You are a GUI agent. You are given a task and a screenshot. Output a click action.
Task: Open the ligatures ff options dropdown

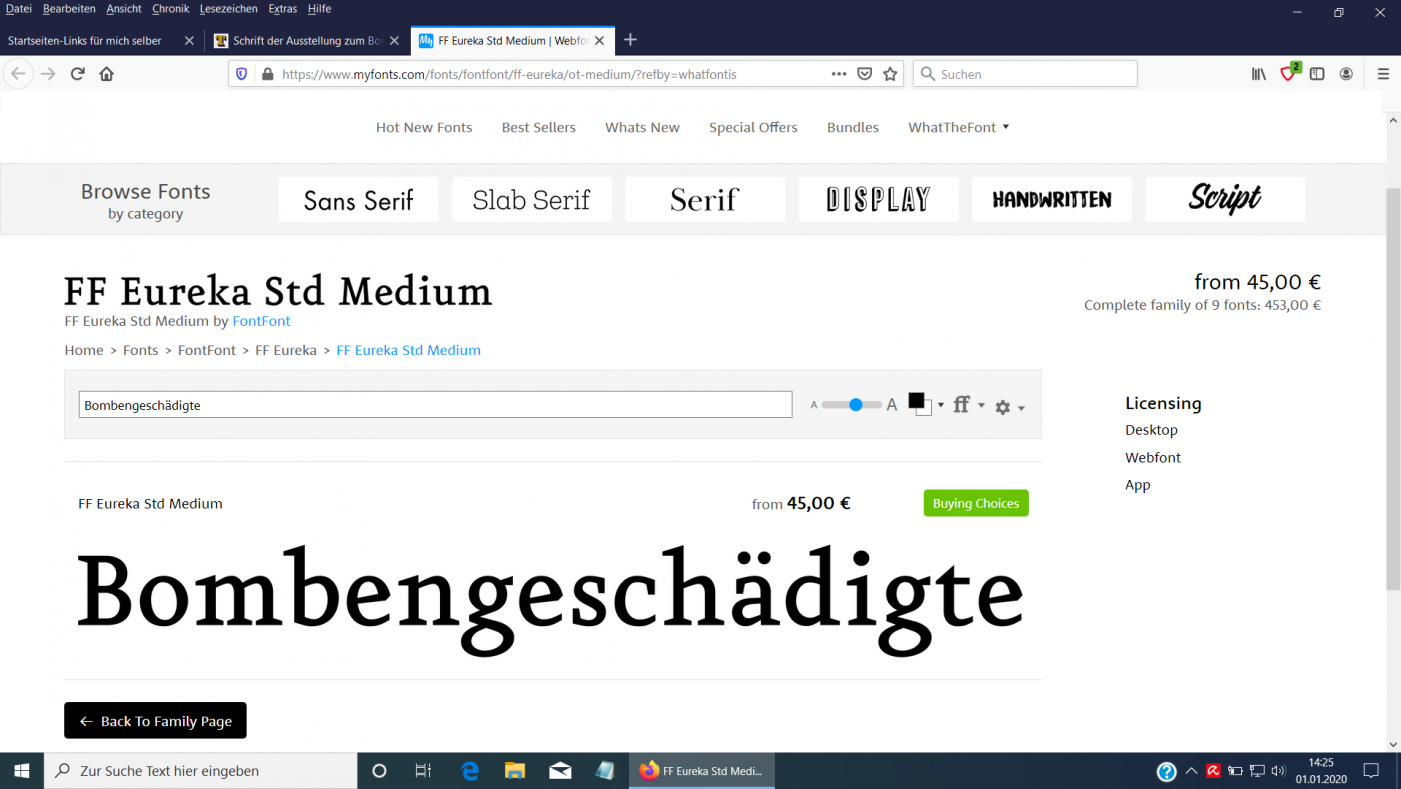[968, 405]
